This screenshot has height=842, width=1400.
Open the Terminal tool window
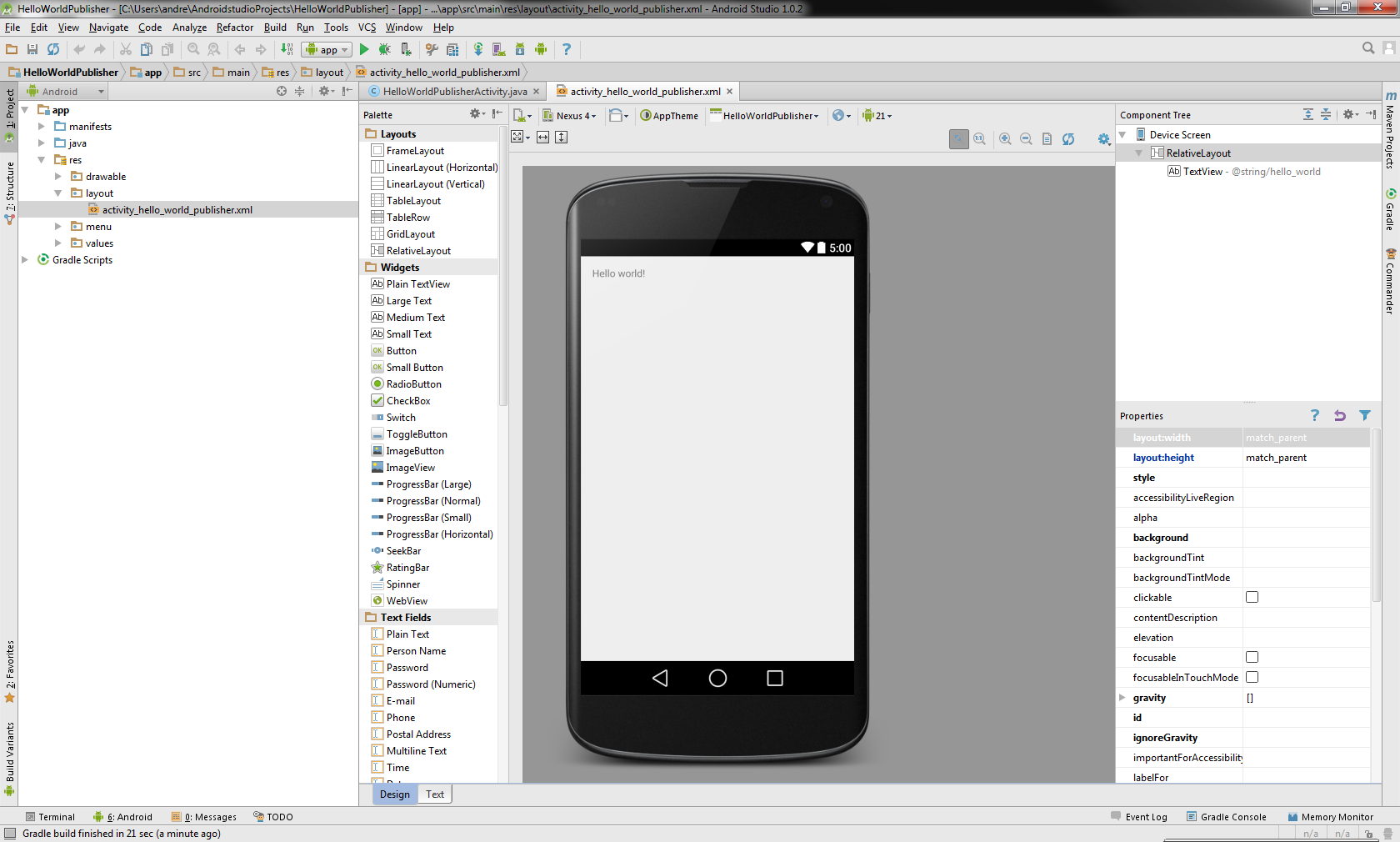50,817
